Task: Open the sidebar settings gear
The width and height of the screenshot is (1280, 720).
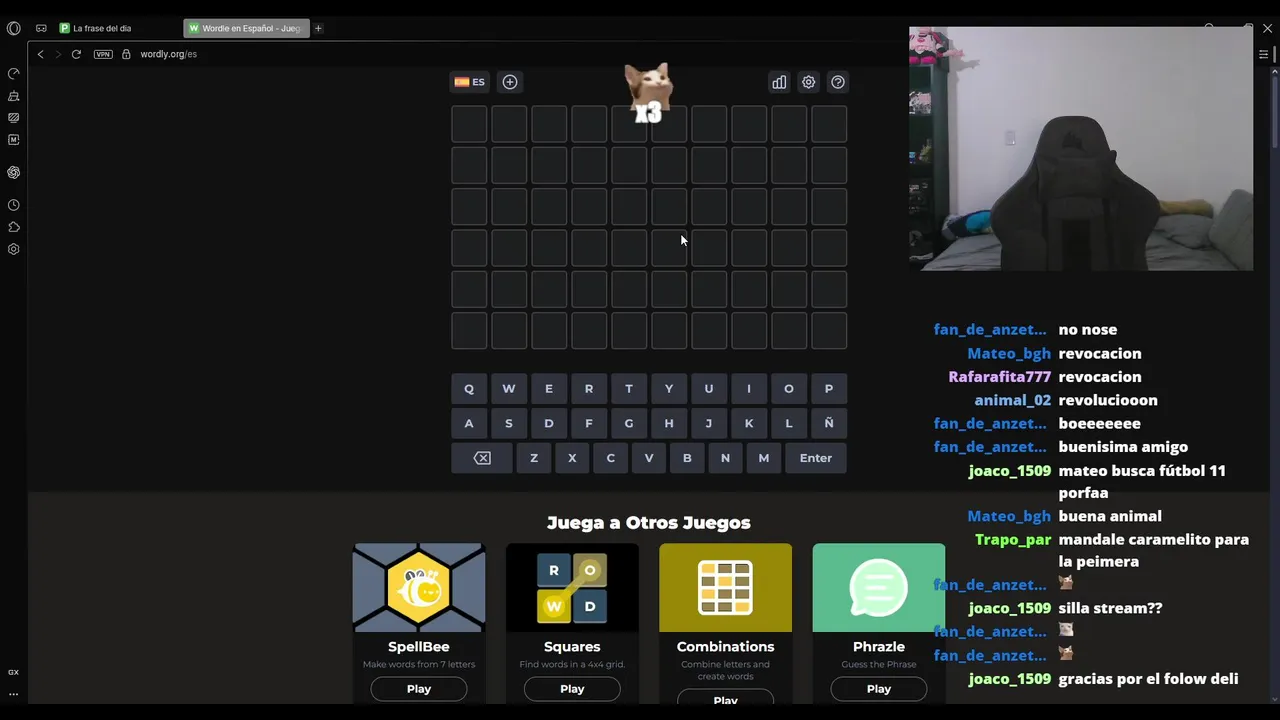Action: coord(14,249)
